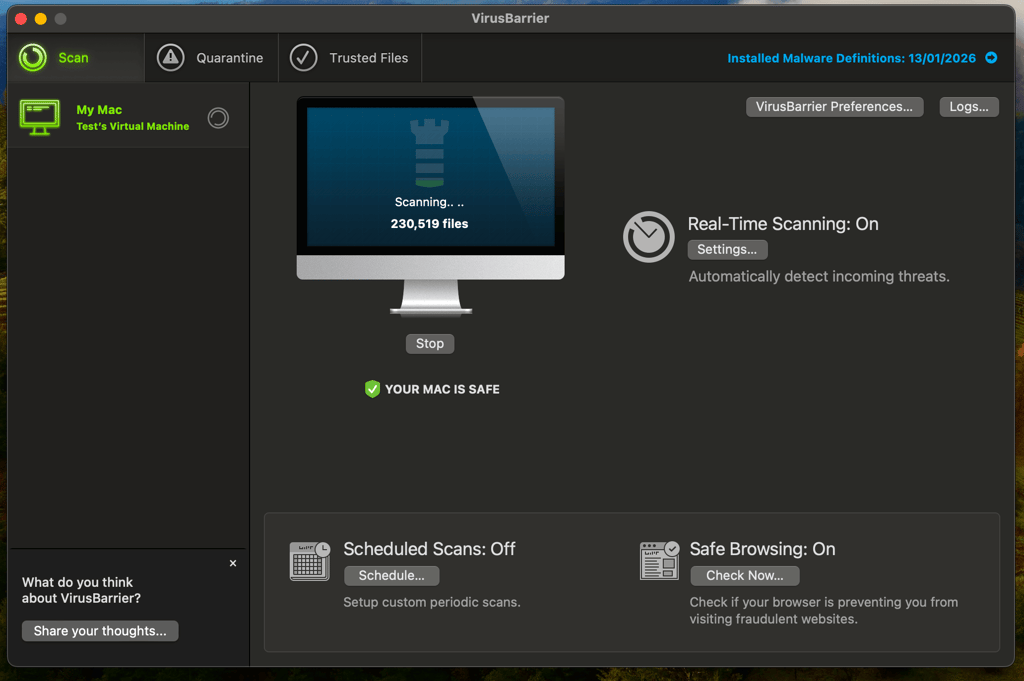Click 'Scheduled Scans: Off' heading
The image size is (1024, 681).
tap(429, 549)
